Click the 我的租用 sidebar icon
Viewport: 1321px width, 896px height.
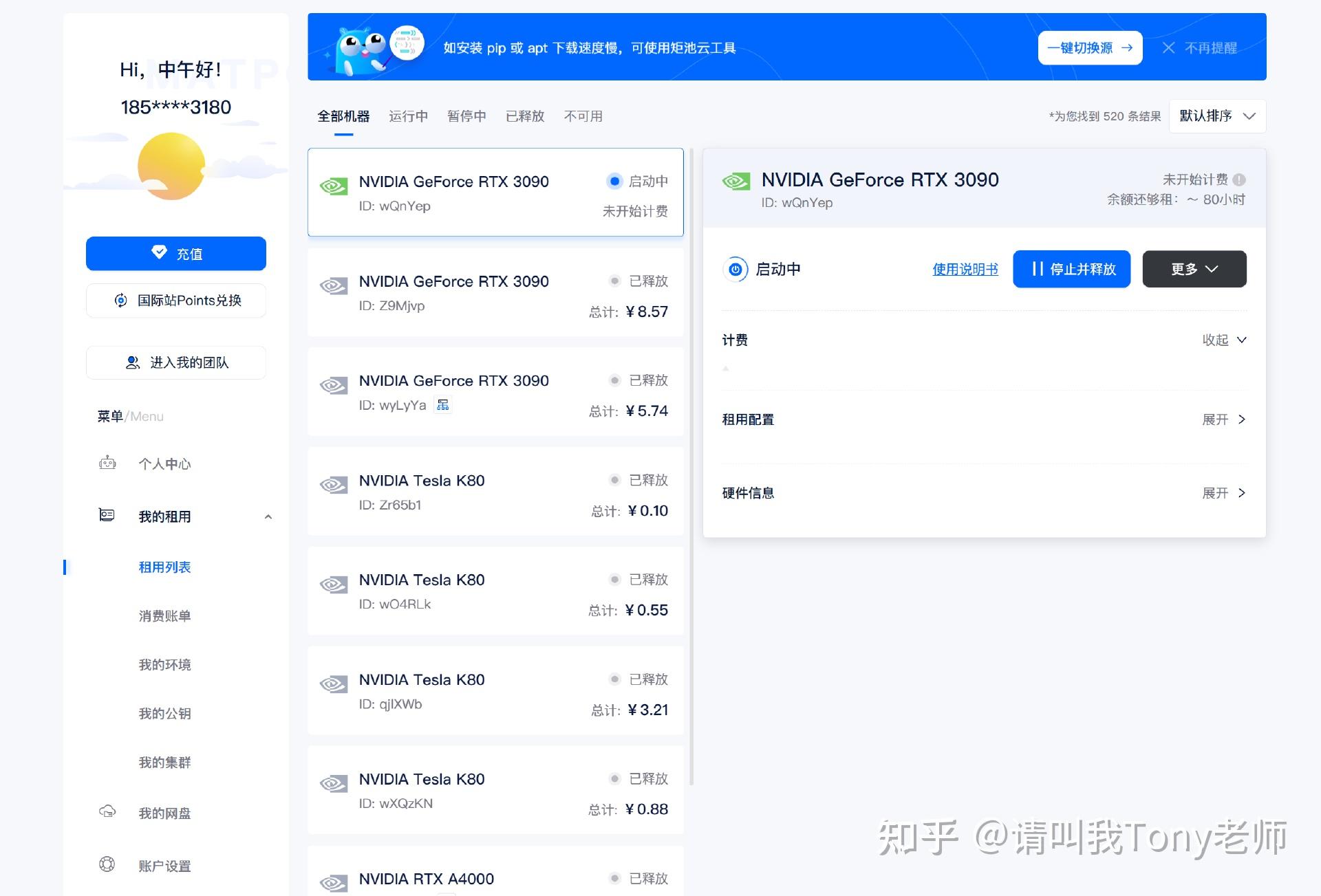[107, 515]
